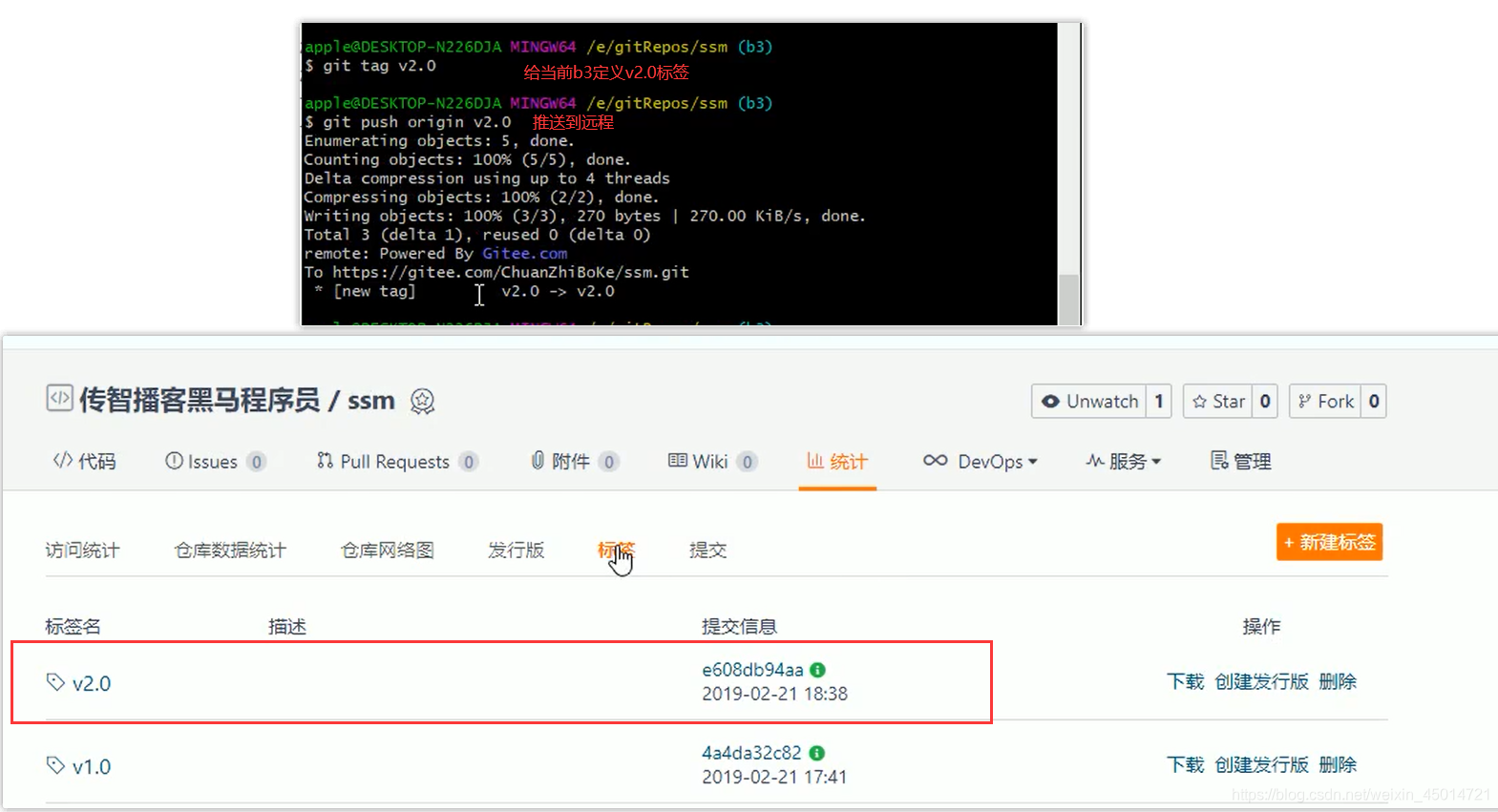The height and width of the screenshot is (812, 1498).
Task: Click the 新建标签 new tag button
Action: [1329, 542]
